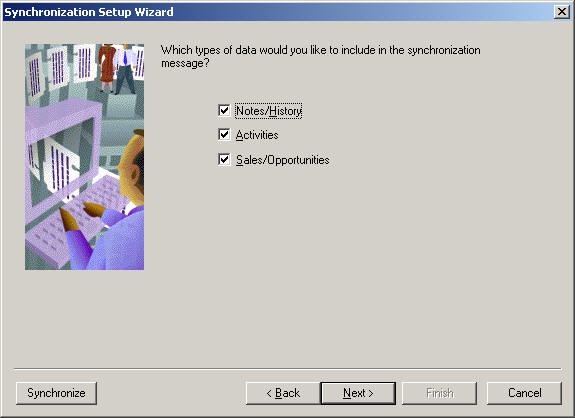Cancel the Synchronization Setup Wizard
Screen dimensions: 575x418
pos(524,393)
